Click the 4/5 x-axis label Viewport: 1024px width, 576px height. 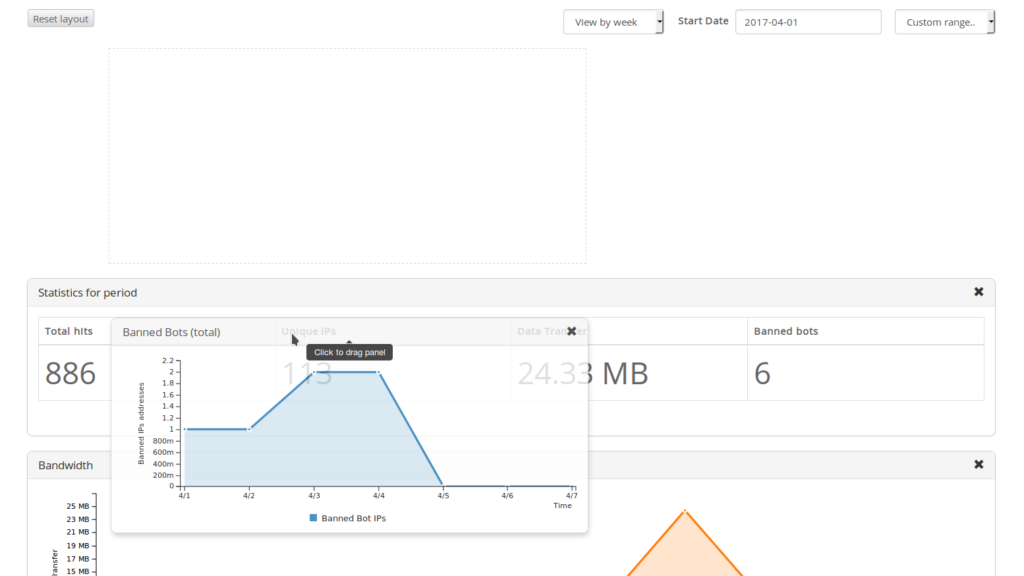pyautogui.click(x=443, y=496)
